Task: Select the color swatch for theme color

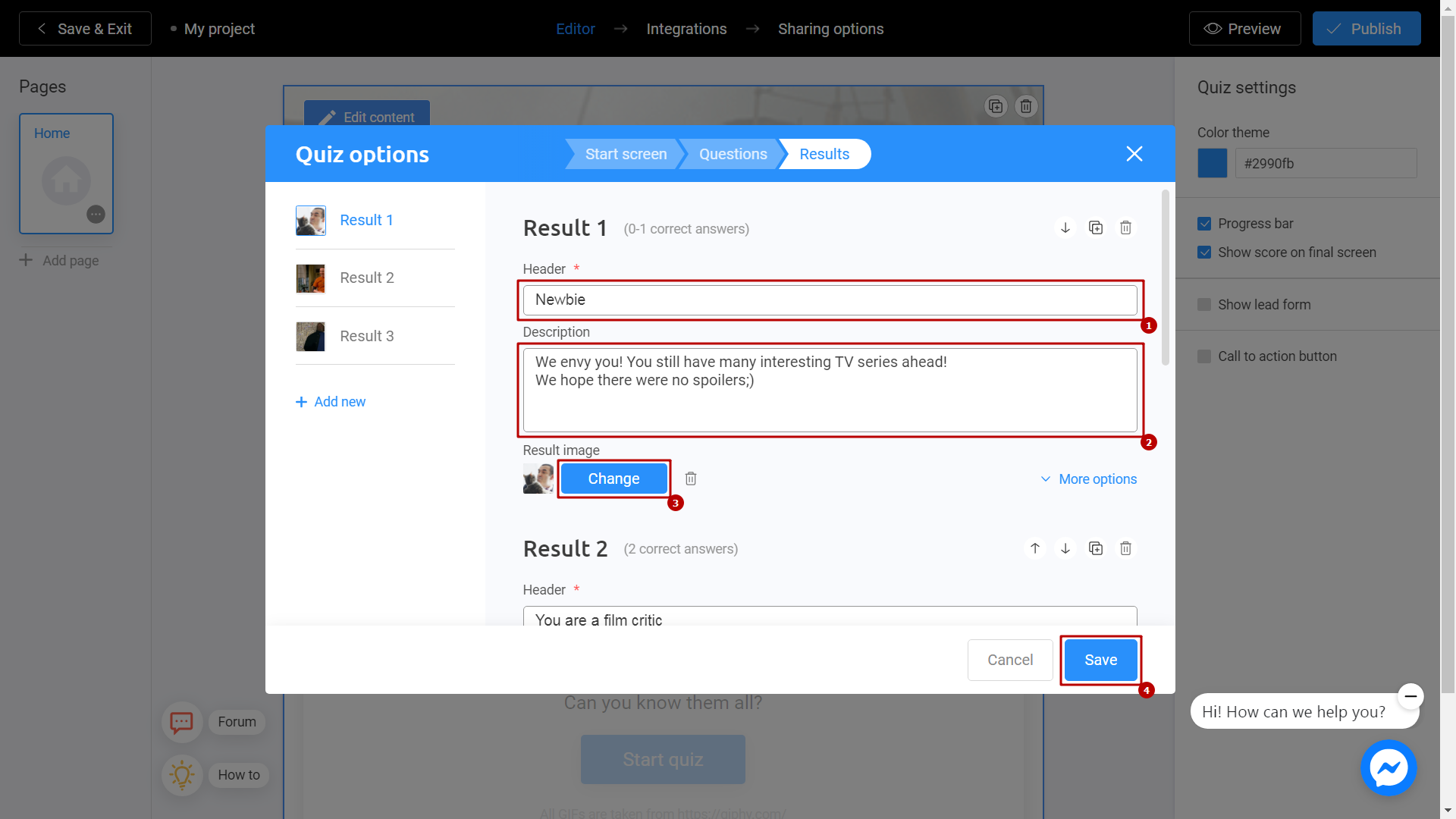Action: 1214,163
